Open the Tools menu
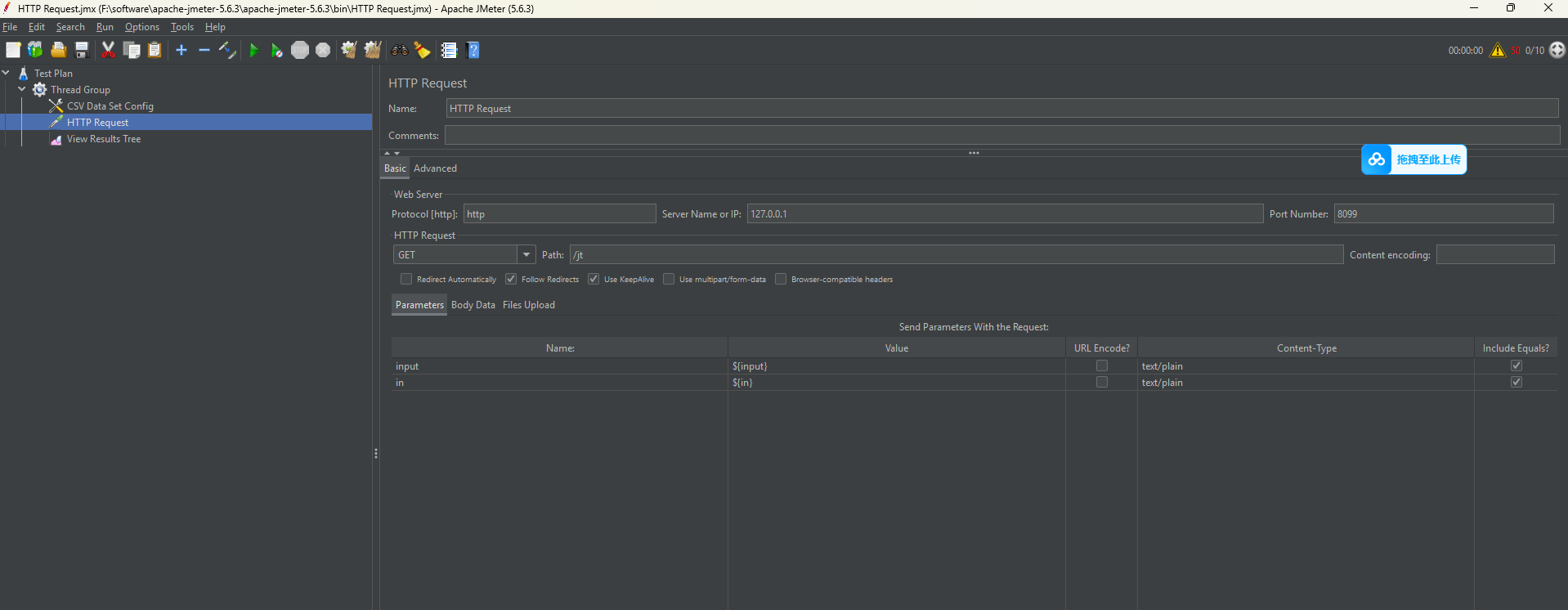This screenshot has width=1568, height=610. click(182, 27)
